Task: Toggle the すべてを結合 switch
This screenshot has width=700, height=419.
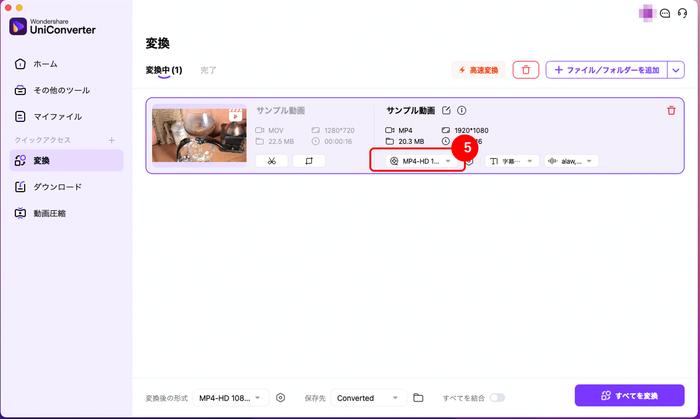Action: 497,398
